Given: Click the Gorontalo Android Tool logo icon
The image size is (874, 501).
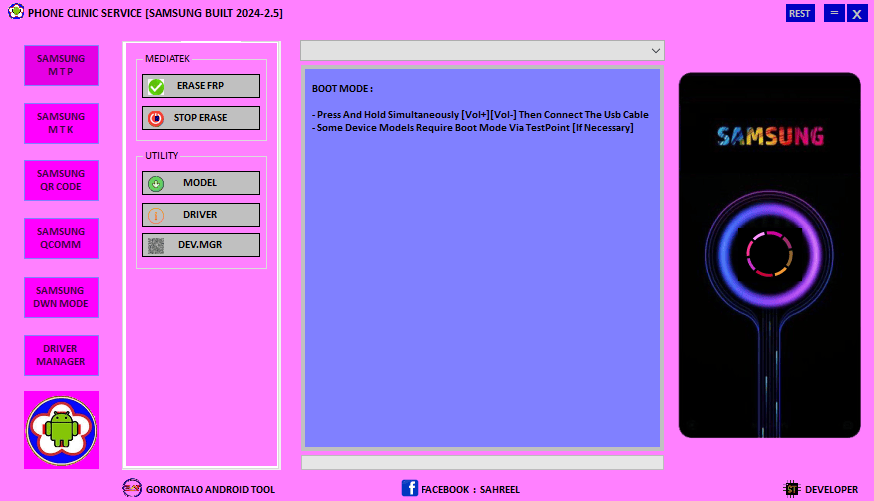Looking at the screenshot, I should (132, 488).
